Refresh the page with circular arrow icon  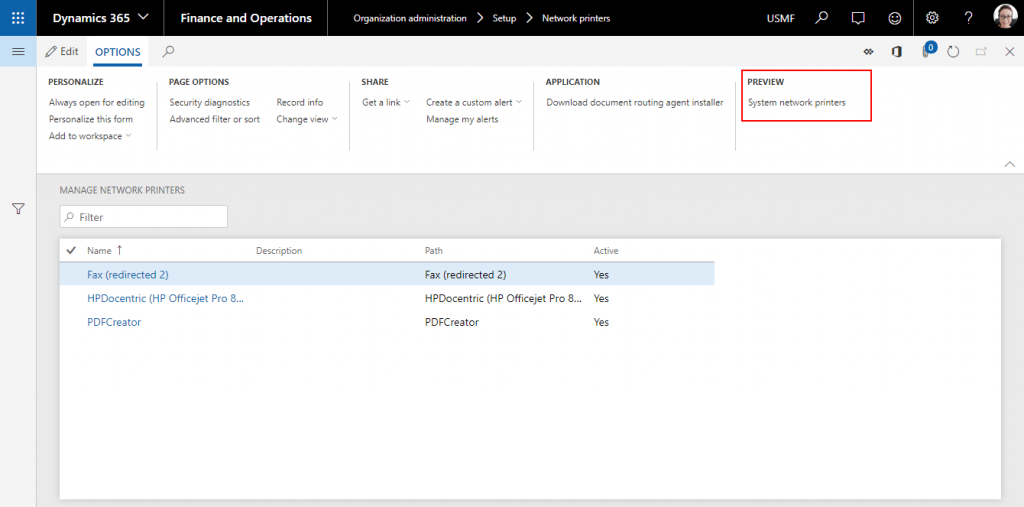click(953, 52)
